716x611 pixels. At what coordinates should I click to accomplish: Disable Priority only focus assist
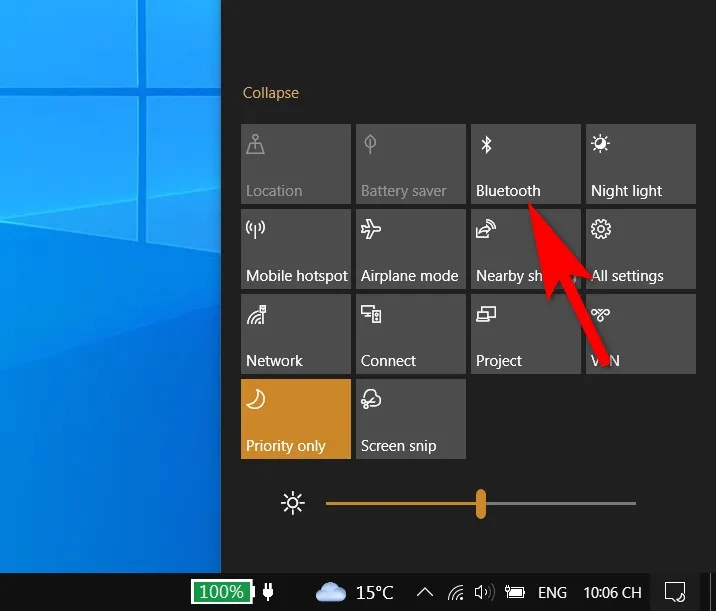296,418
